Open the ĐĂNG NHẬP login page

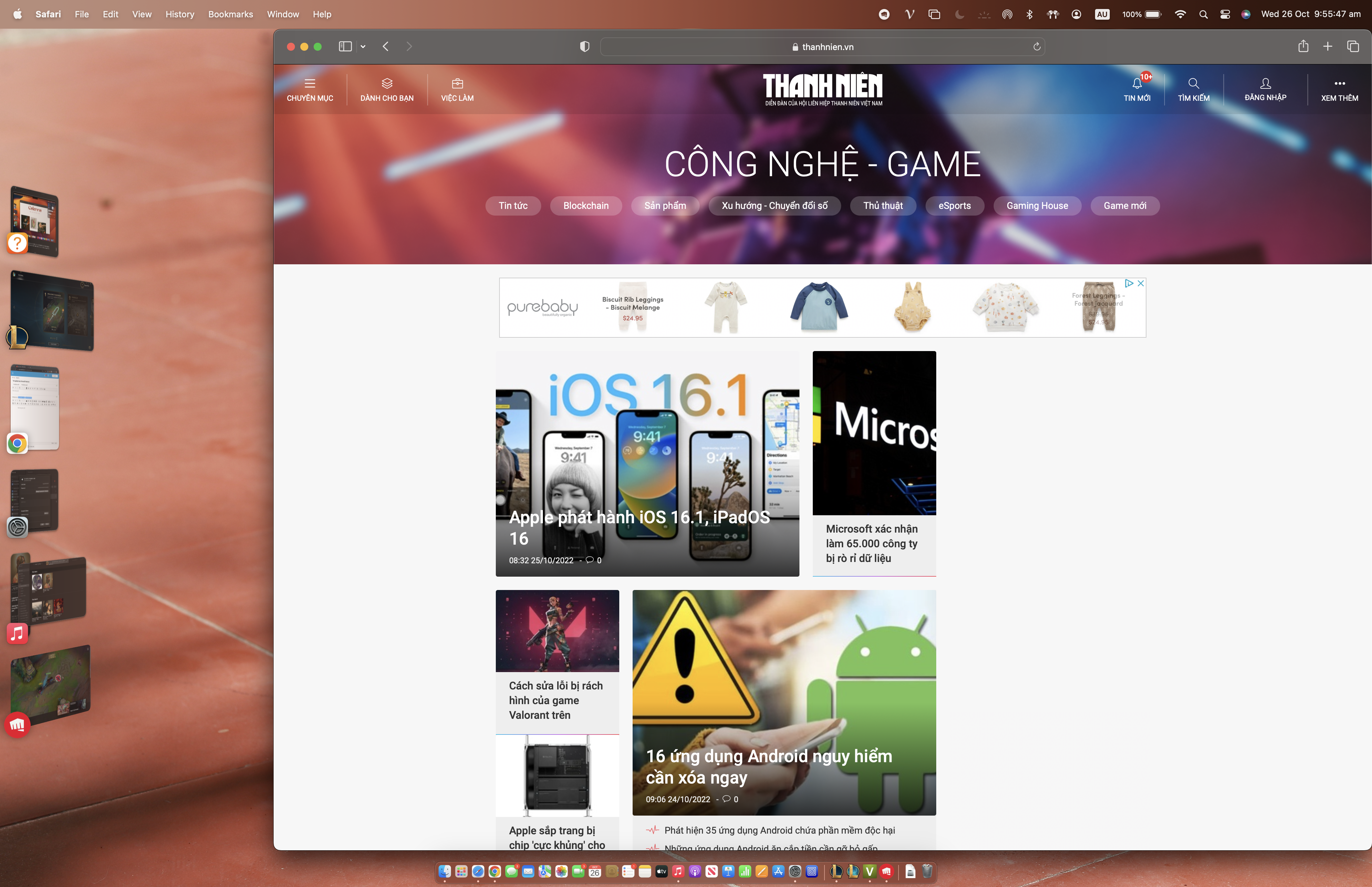1266,90
